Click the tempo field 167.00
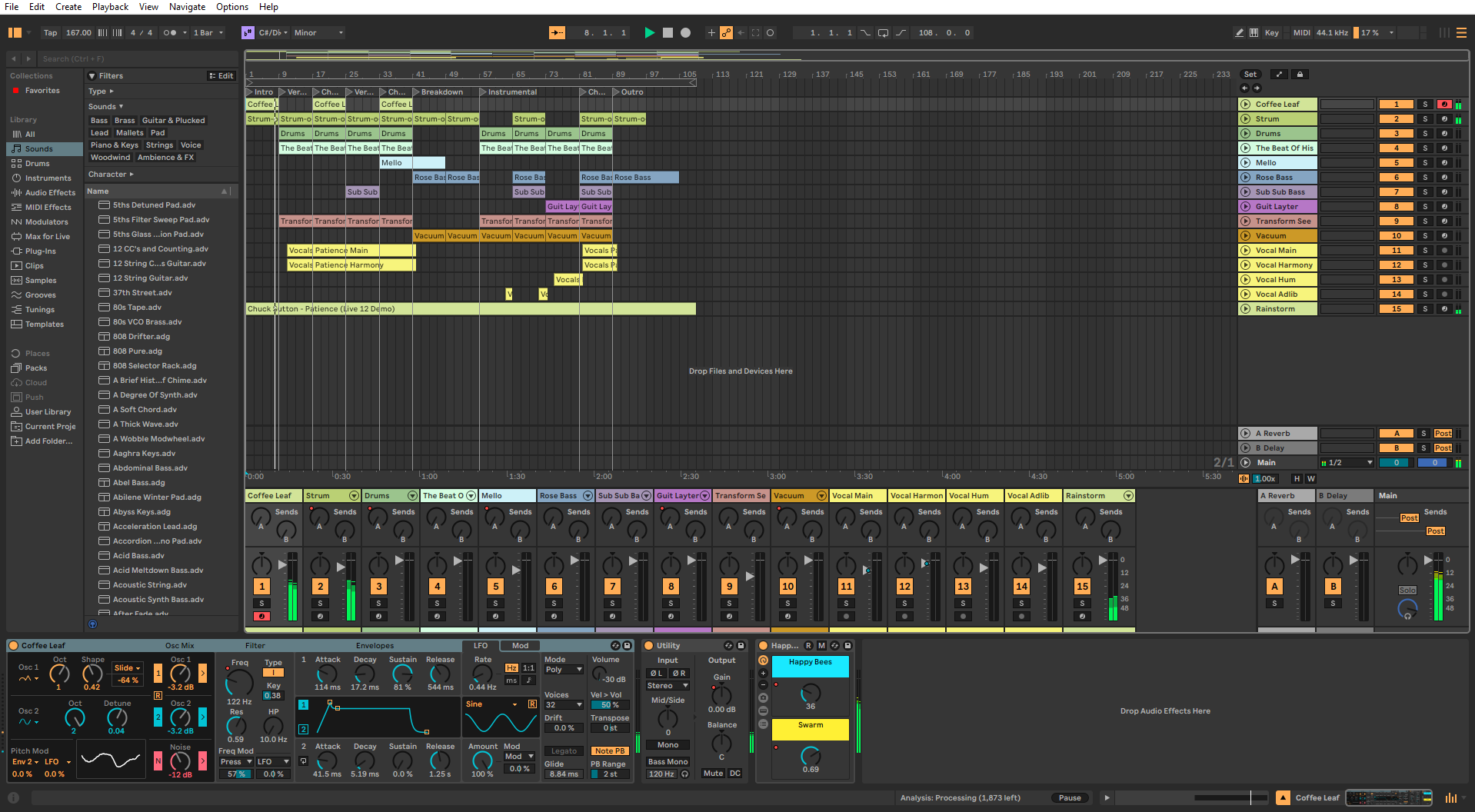This screenshot has width=1475, height=812. pyautogui.click(x=78, y=32)
